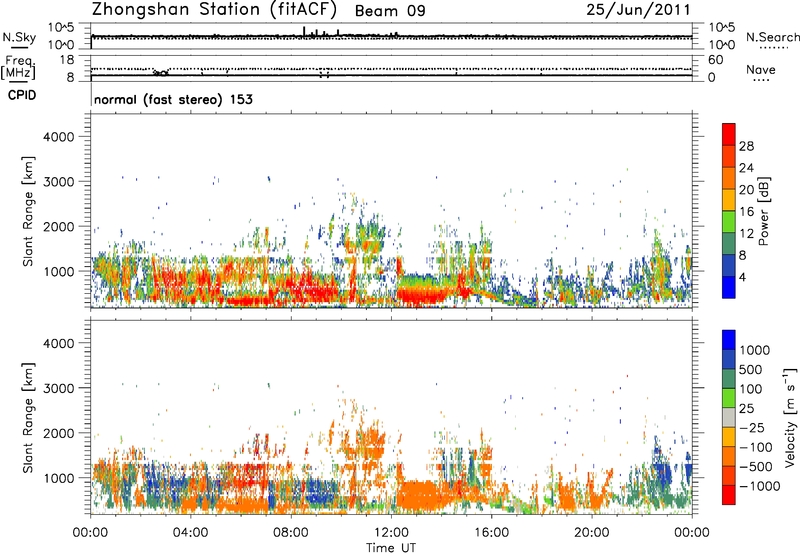Pick the yellow-orange Power colorbar segment near 16
Image resolution: width=800 pixels, height=554 pixels.
coord(729,200)
